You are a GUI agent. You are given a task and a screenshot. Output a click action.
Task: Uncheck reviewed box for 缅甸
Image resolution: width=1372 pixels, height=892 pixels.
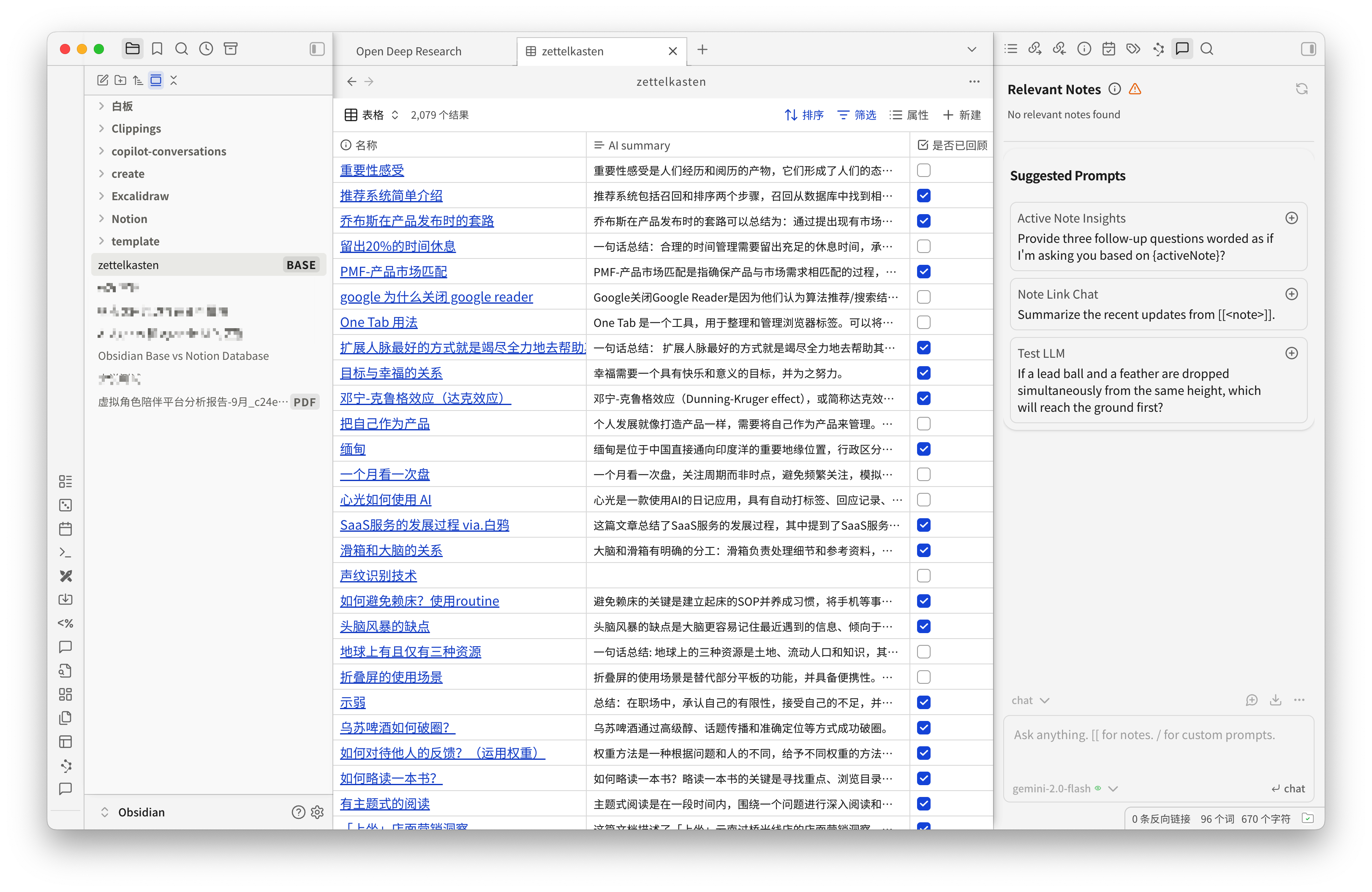(923, 449)
